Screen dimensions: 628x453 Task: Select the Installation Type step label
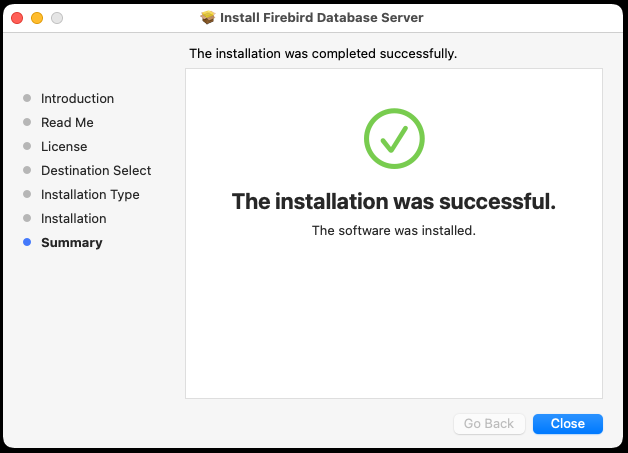pos(90,195)
